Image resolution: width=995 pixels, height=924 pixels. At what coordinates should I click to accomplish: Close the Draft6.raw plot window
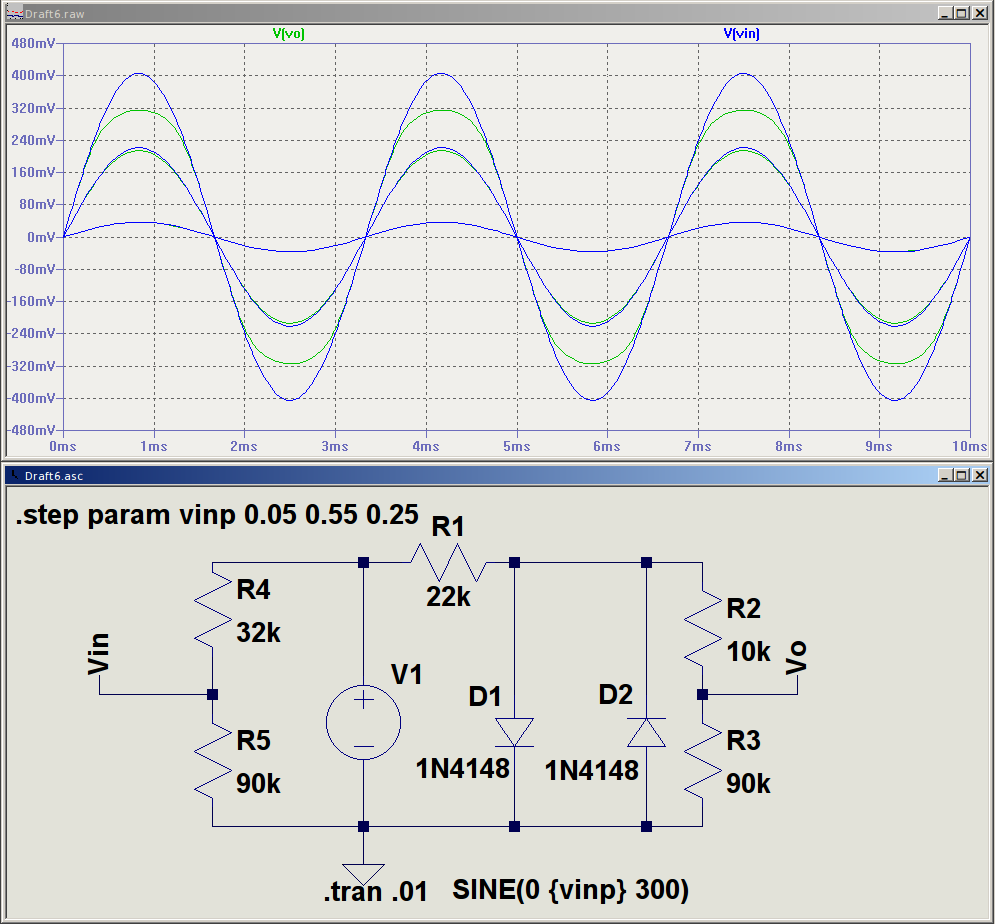(x=980, y=13)
